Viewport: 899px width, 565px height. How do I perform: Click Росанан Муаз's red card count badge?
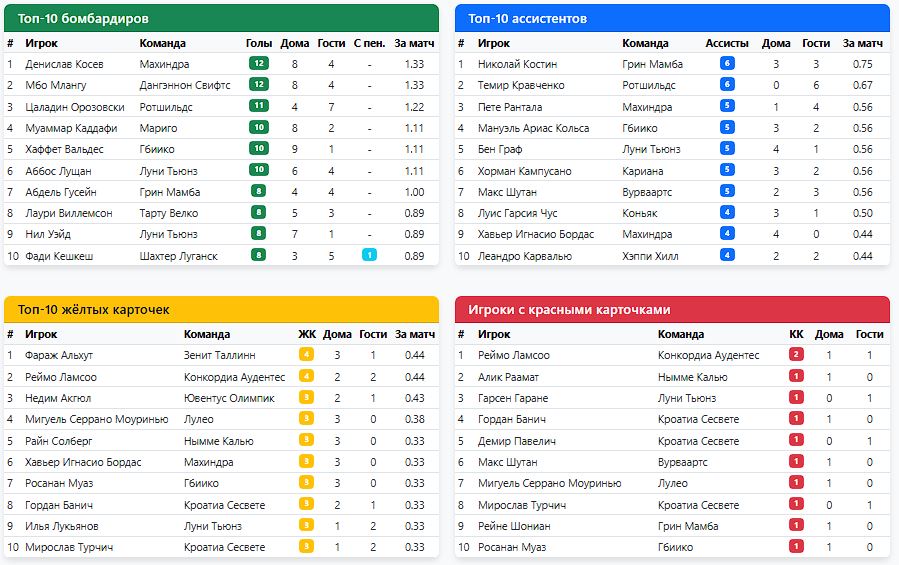(796, 547)
